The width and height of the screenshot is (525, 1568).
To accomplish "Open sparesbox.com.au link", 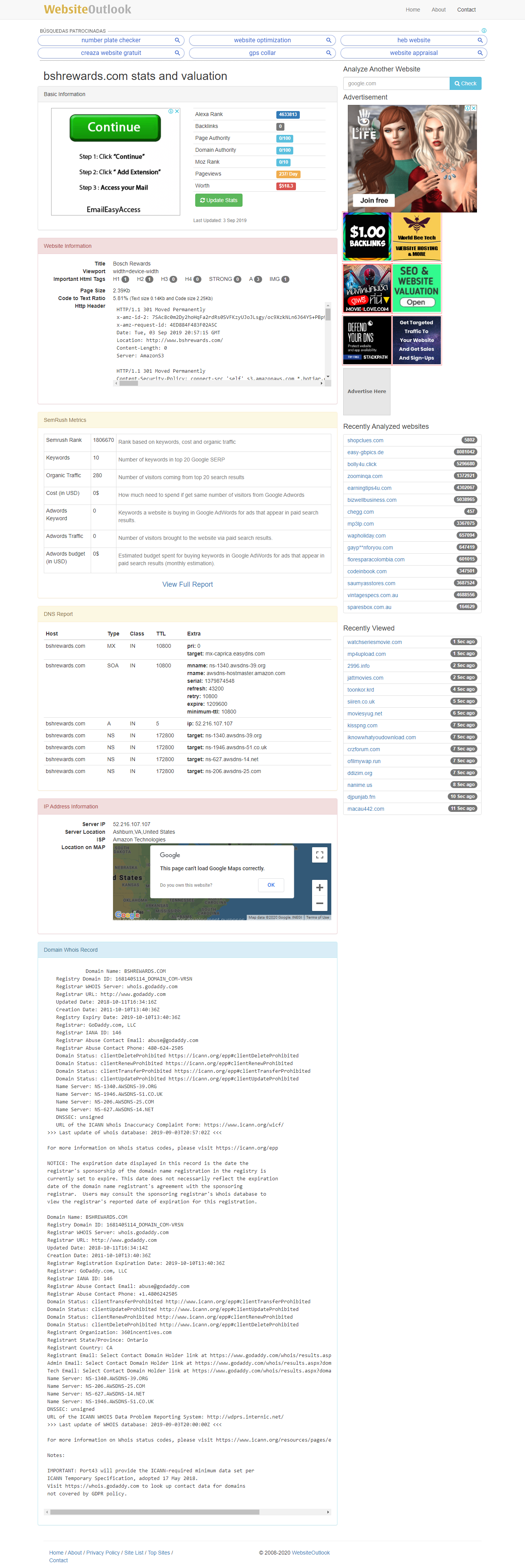I will coord(369,607).
